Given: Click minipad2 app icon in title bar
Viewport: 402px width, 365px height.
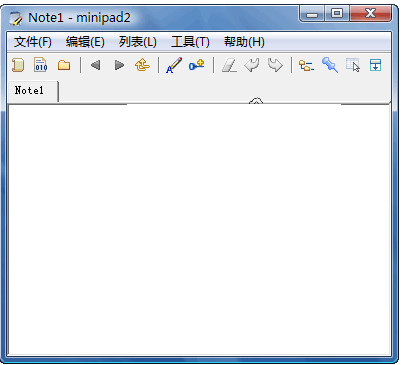Looking at the screenshot, I should [x=16, y=18].
